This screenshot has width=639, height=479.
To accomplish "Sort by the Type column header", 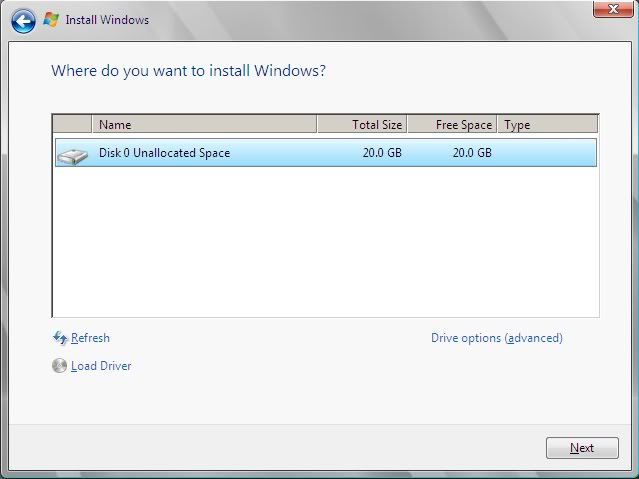I will point(548,124).
